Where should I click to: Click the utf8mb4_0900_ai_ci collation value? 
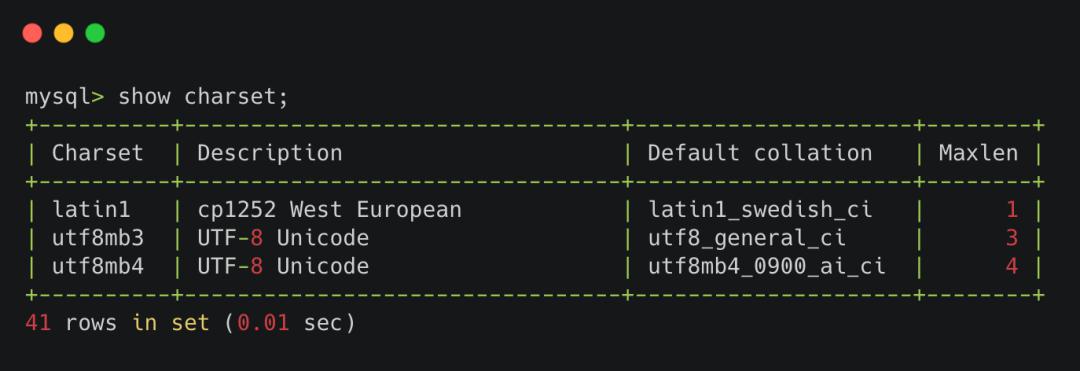coord(767,267)
